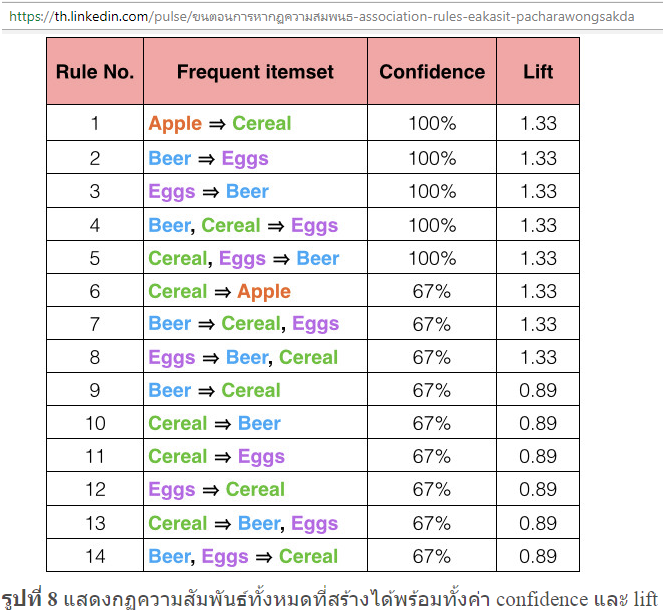Select the "Eggs ⇒ Beer, Cereal" rule
This screenshot has height=615, width=663.
[243, 357]
